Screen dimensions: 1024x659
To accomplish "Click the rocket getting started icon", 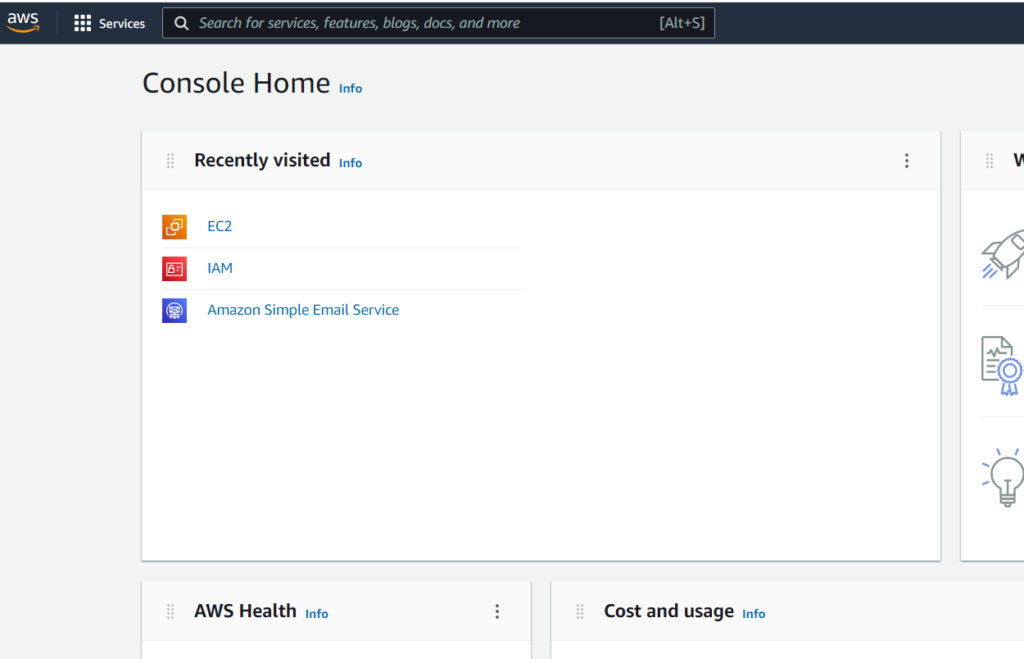I will pos(1003,254).
